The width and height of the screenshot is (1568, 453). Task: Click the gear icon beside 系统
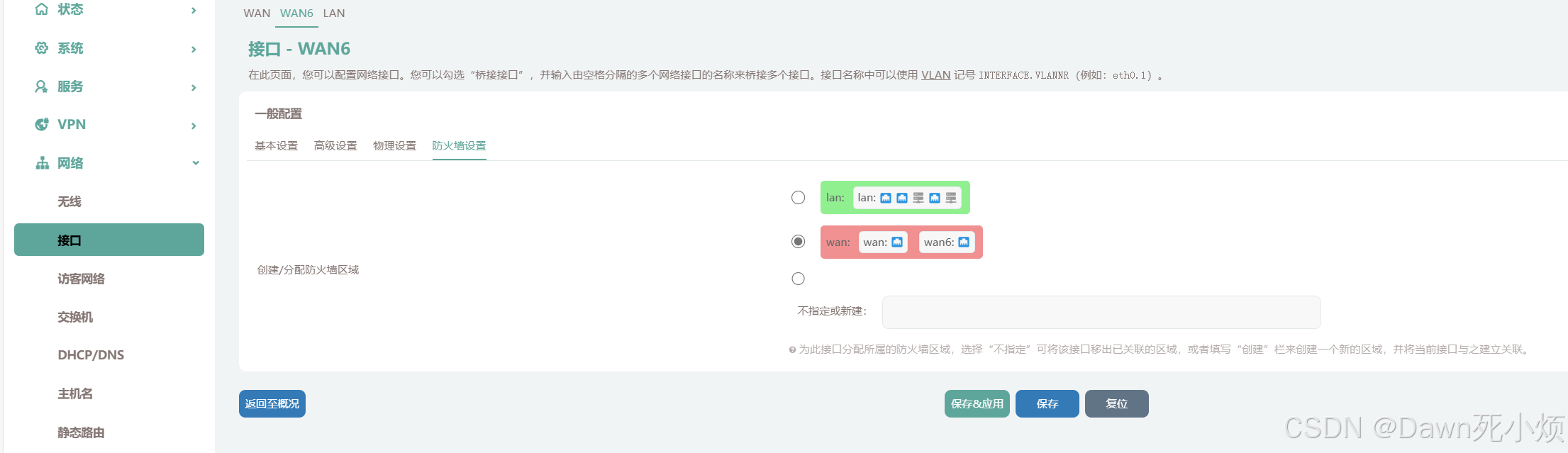(x=42, y=48)
